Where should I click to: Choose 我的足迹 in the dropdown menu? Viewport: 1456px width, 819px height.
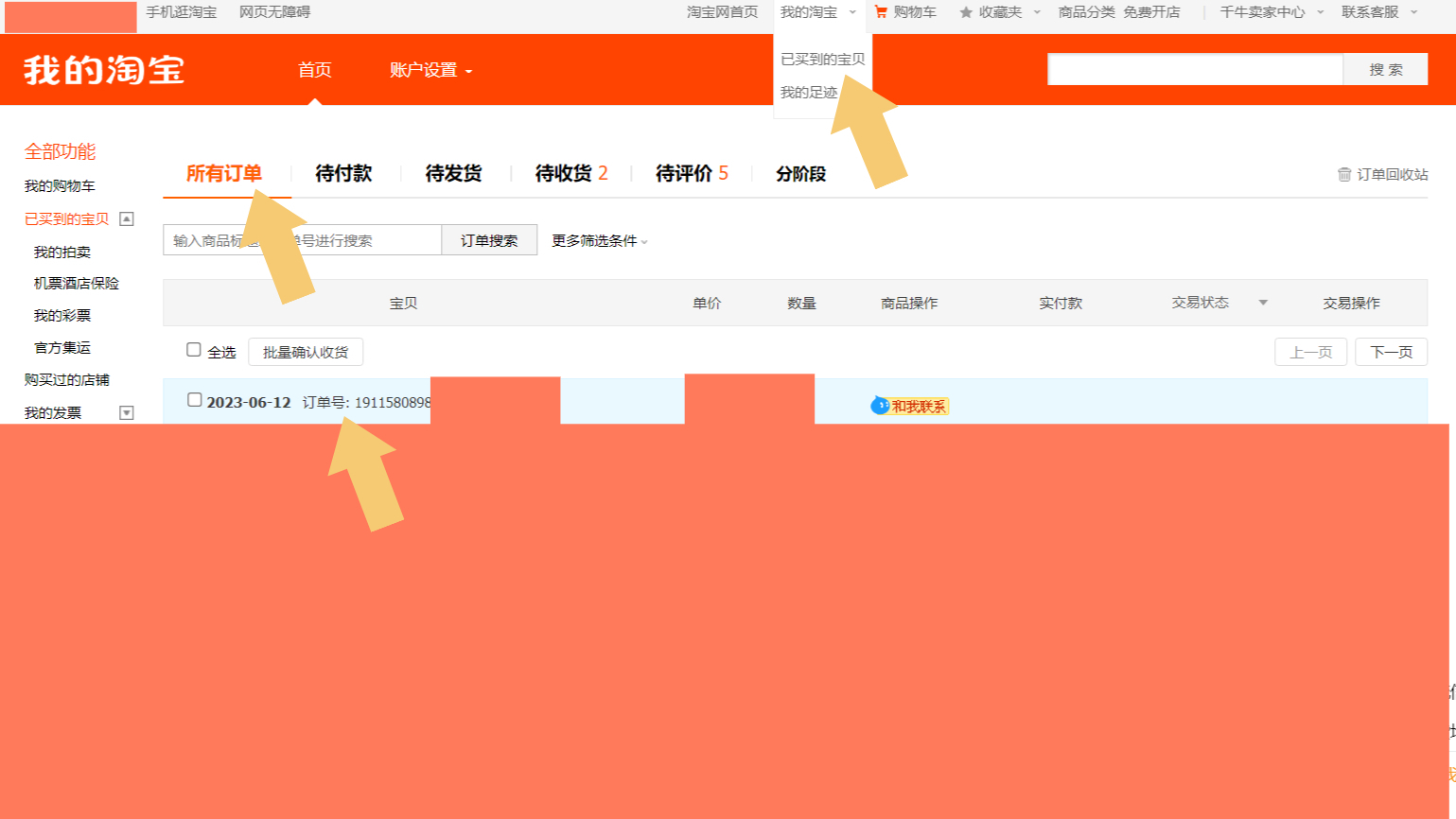point(809,92)
